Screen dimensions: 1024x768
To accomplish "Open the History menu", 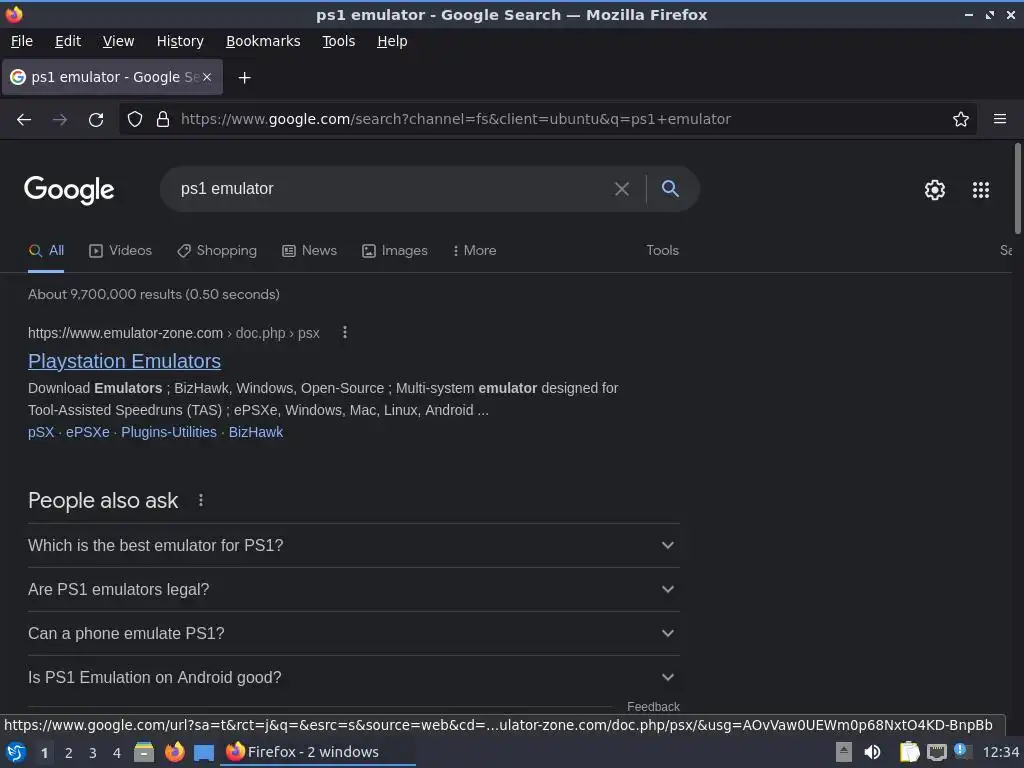I will (x=180, y=41).
